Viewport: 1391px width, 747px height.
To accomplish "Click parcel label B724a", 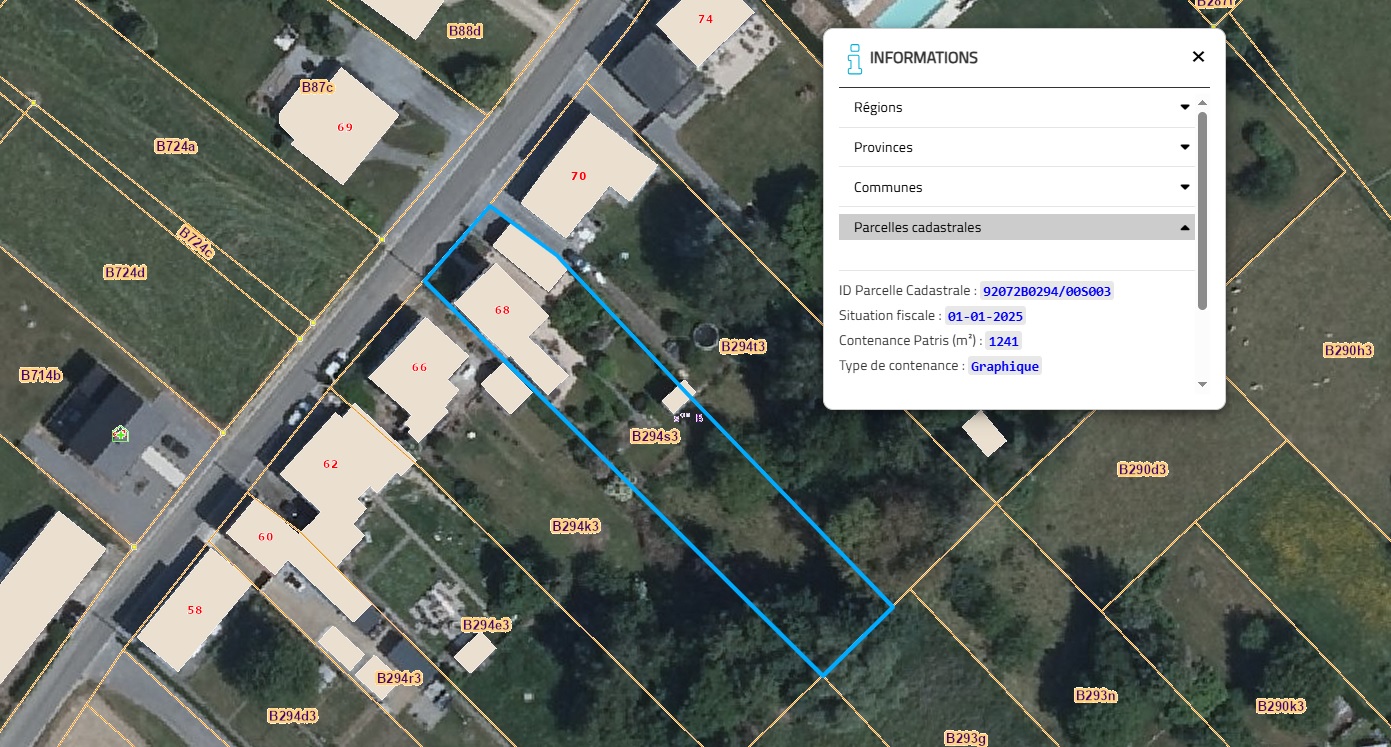I will tap(176, 146).
